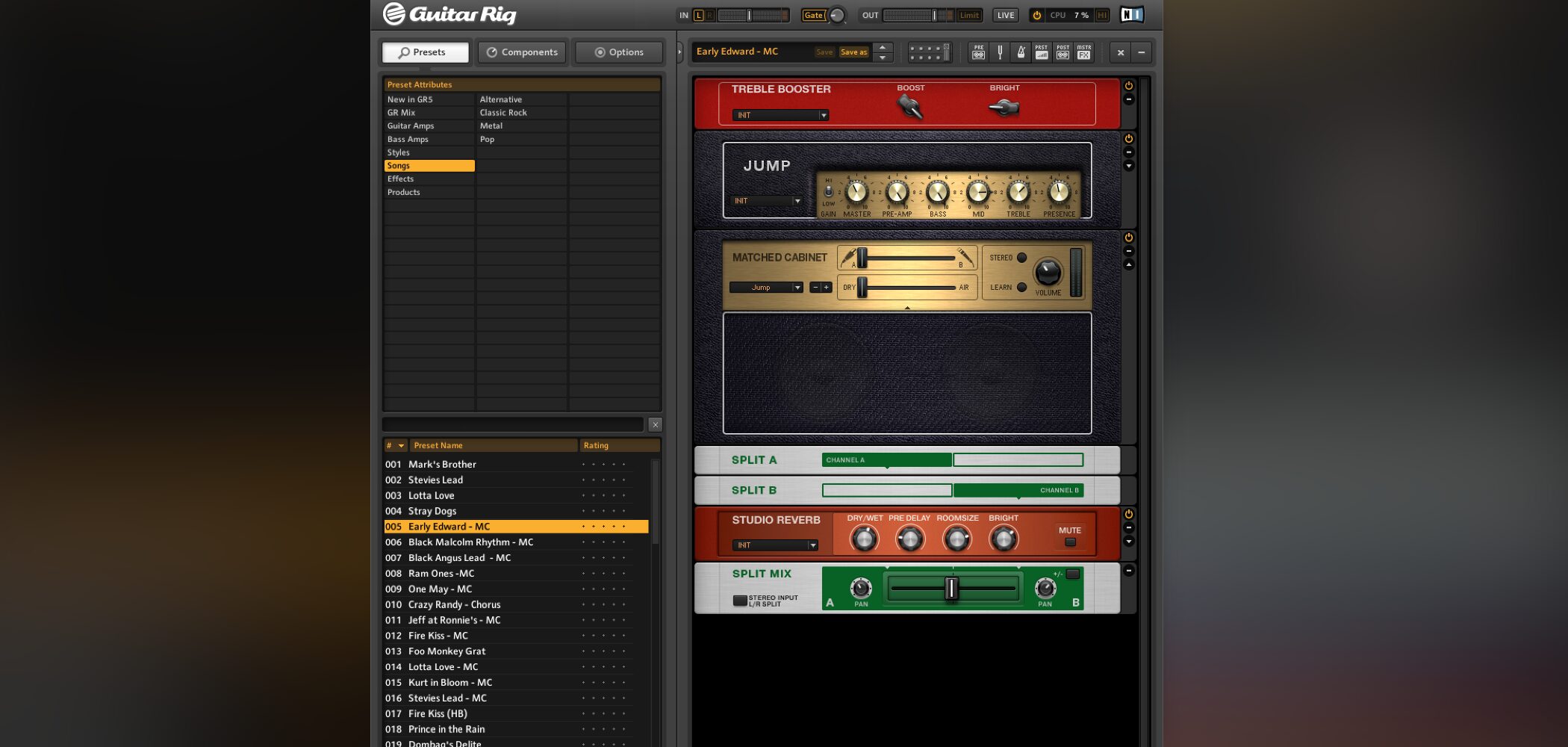
Task: Open Jump amp INIT preset dropdown
Action: 767,201
